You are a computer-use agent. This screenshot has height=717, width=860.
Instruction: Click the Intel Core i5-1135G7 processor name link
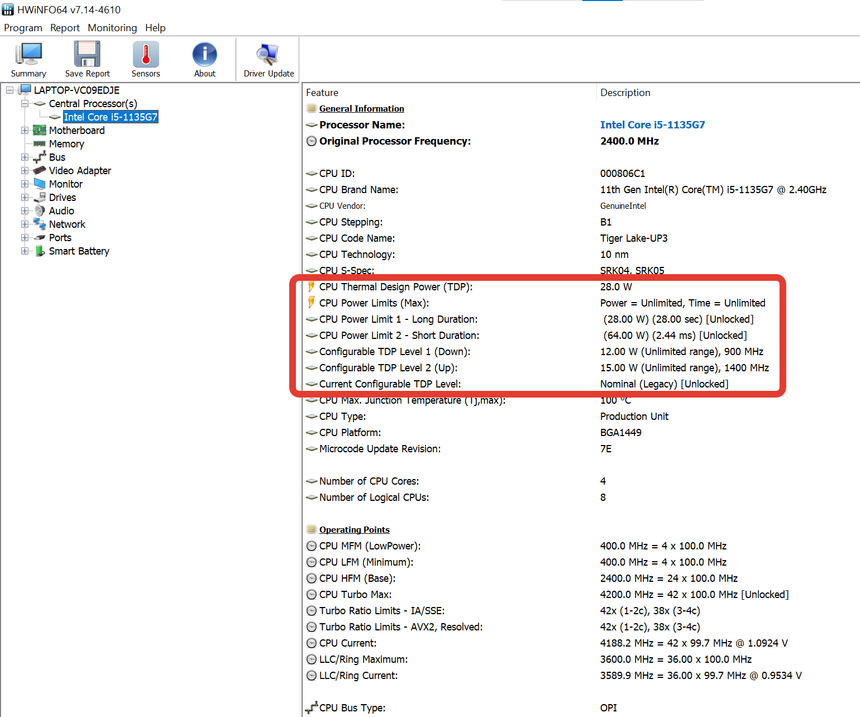pyautogui.click(x=652, y=125)
